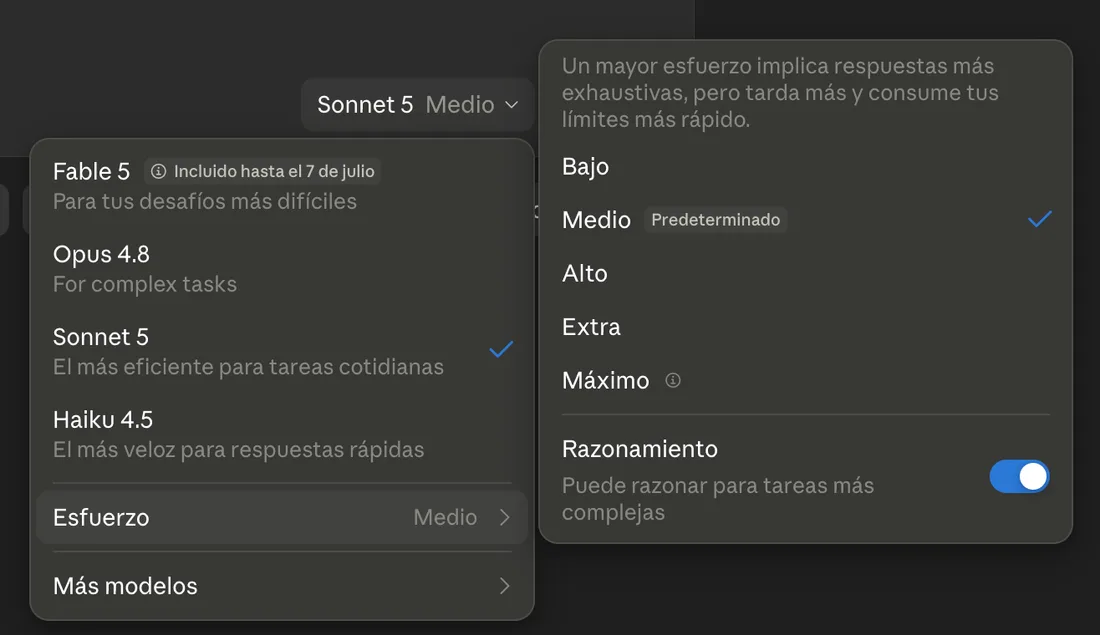Select the Fable 5 model
This screenshot has width=1100, height=635.
pos(282,186)
